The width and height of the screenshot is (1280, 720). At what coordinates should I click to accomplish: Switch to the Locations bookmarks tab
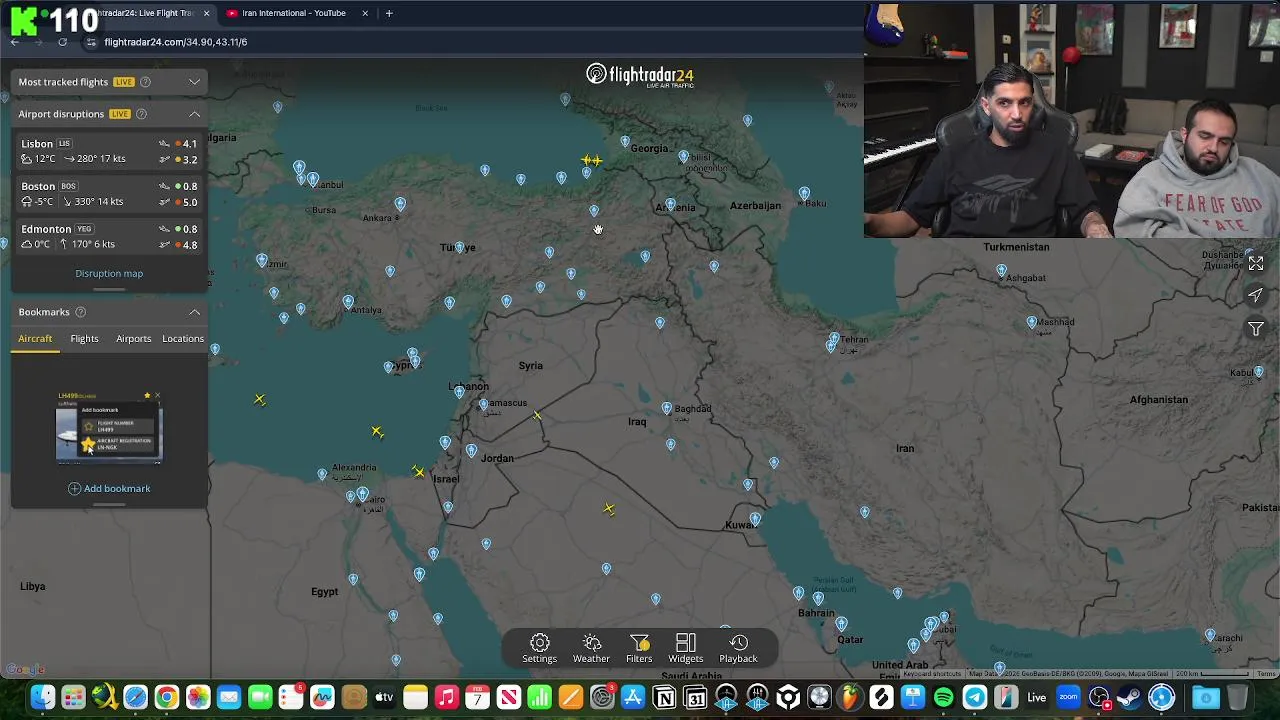183,338
